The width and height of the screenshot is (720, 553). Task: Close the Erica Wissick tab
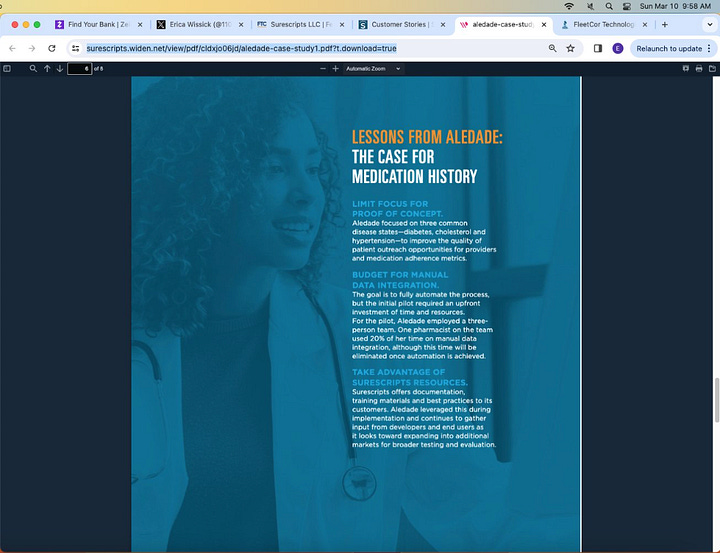[x=241, y=25]
